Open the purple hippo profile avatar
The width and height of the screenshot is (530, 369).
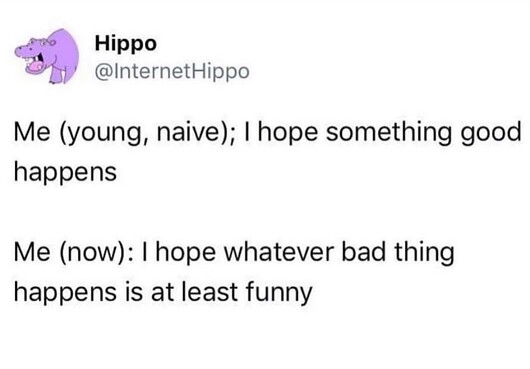point(47,56)
